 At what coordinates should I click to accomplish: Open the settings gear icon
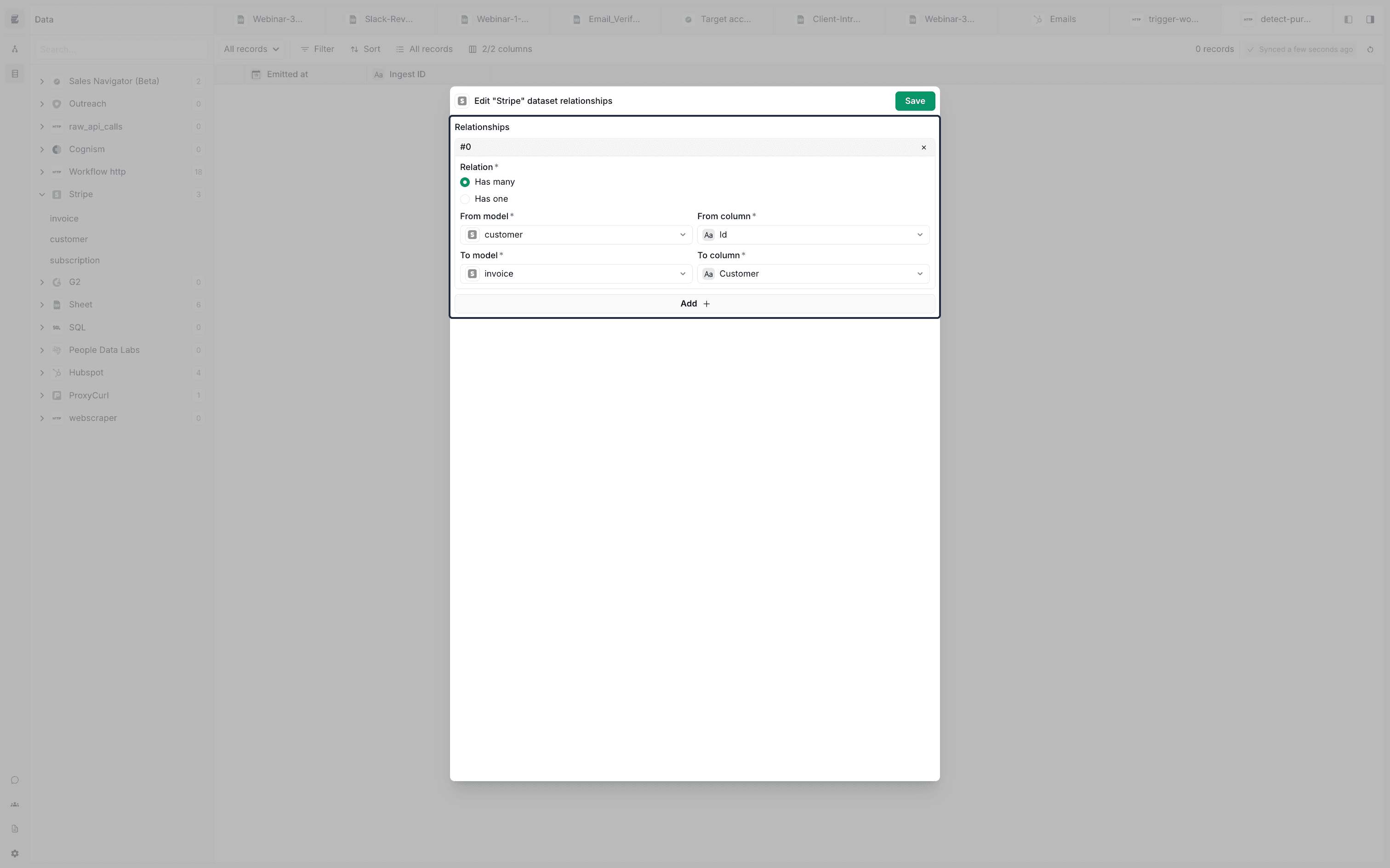click(x=15, y=854)
